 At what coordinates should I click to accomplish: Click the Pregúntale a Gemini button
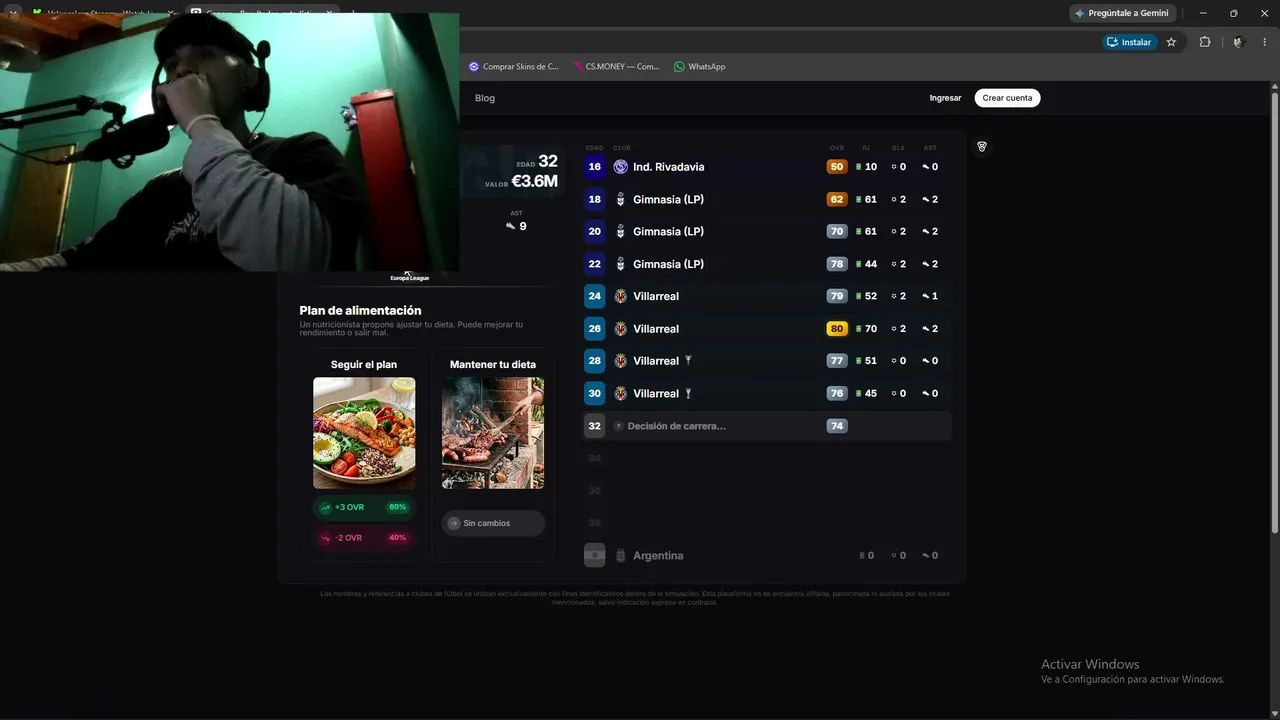coord(1122,13)
